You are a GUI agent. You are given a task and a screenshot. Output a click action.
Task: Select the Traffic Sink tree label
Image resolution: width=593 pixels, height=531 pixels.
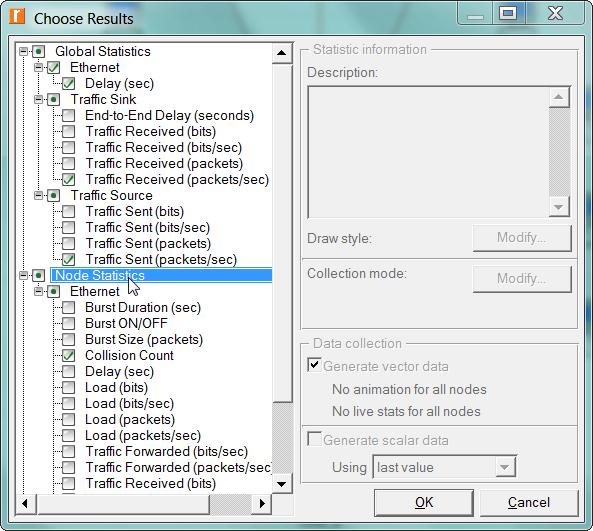click(x=103, y=99)
